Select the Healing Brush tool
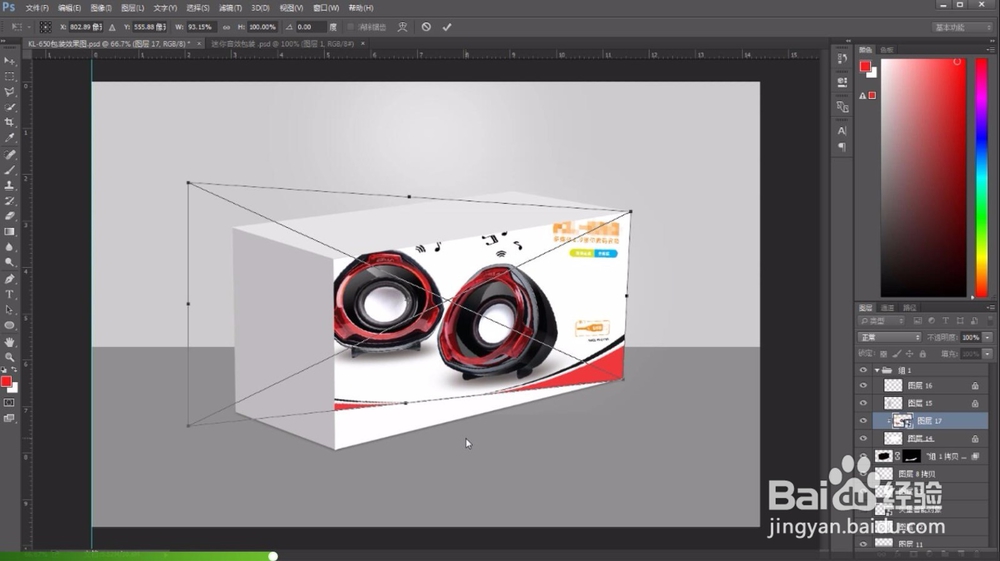Image resolution: width=1000 pixels, height=561 pixels. [x=9, y=155]
